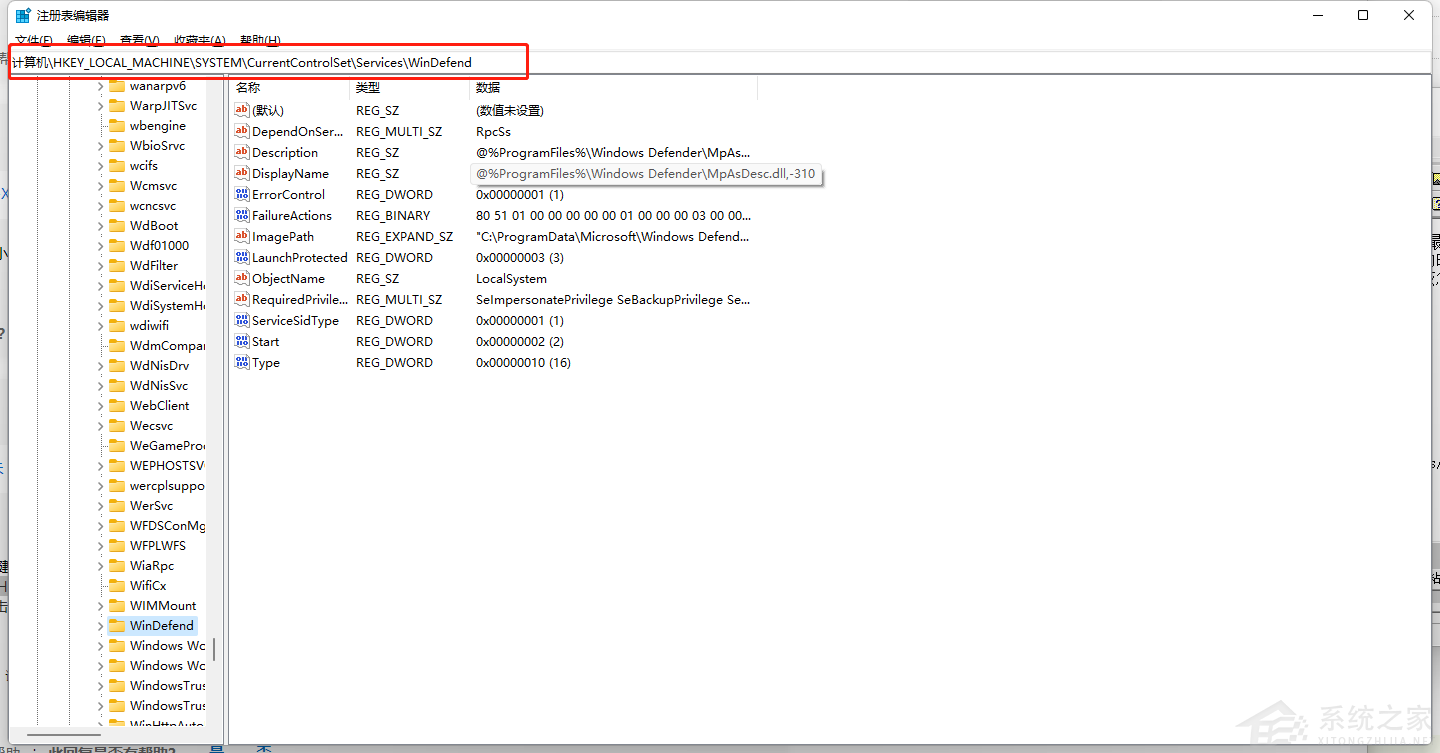This screenshot has height=753, width=1440.
Task: Click the ImagePath string value icon
Action: [x=242, y=237]
